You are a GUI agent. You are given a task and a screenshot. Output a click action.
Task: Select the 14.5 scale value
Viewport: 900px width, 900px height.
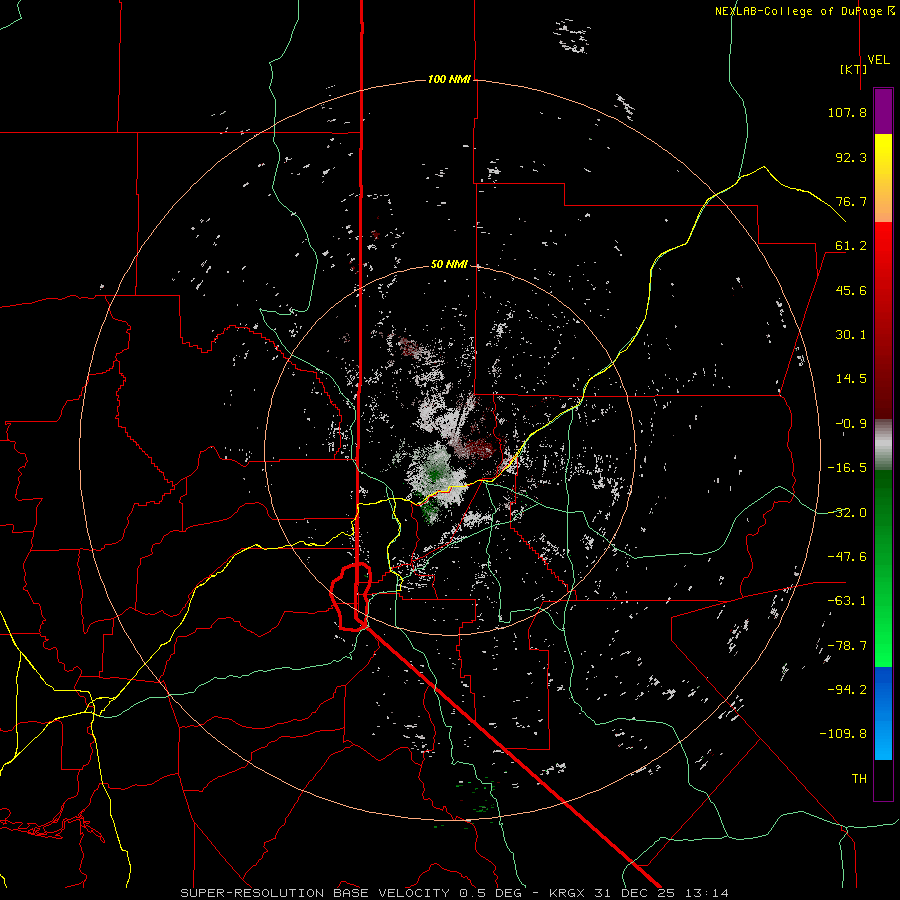[851, 379]
